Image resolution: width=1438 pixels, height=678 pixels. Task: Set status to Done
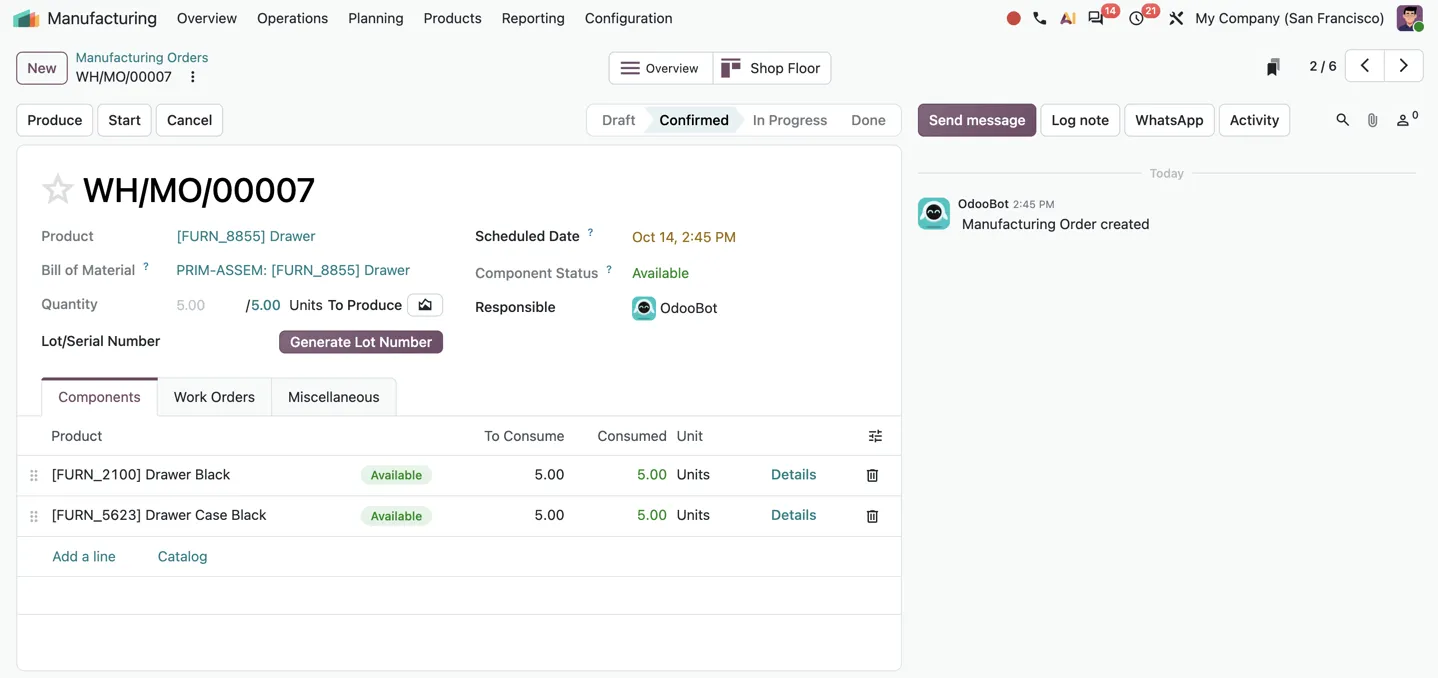[x=868, y=120]
